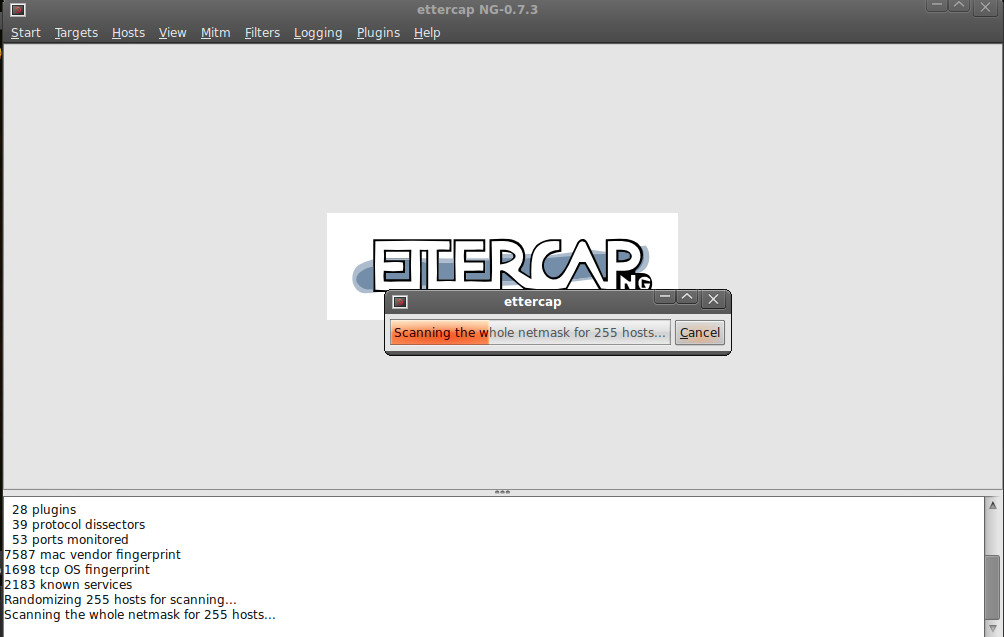Open the View menu
This screenshot has height=637, width=1004.
pyautogui.click(x=172, y=33)
